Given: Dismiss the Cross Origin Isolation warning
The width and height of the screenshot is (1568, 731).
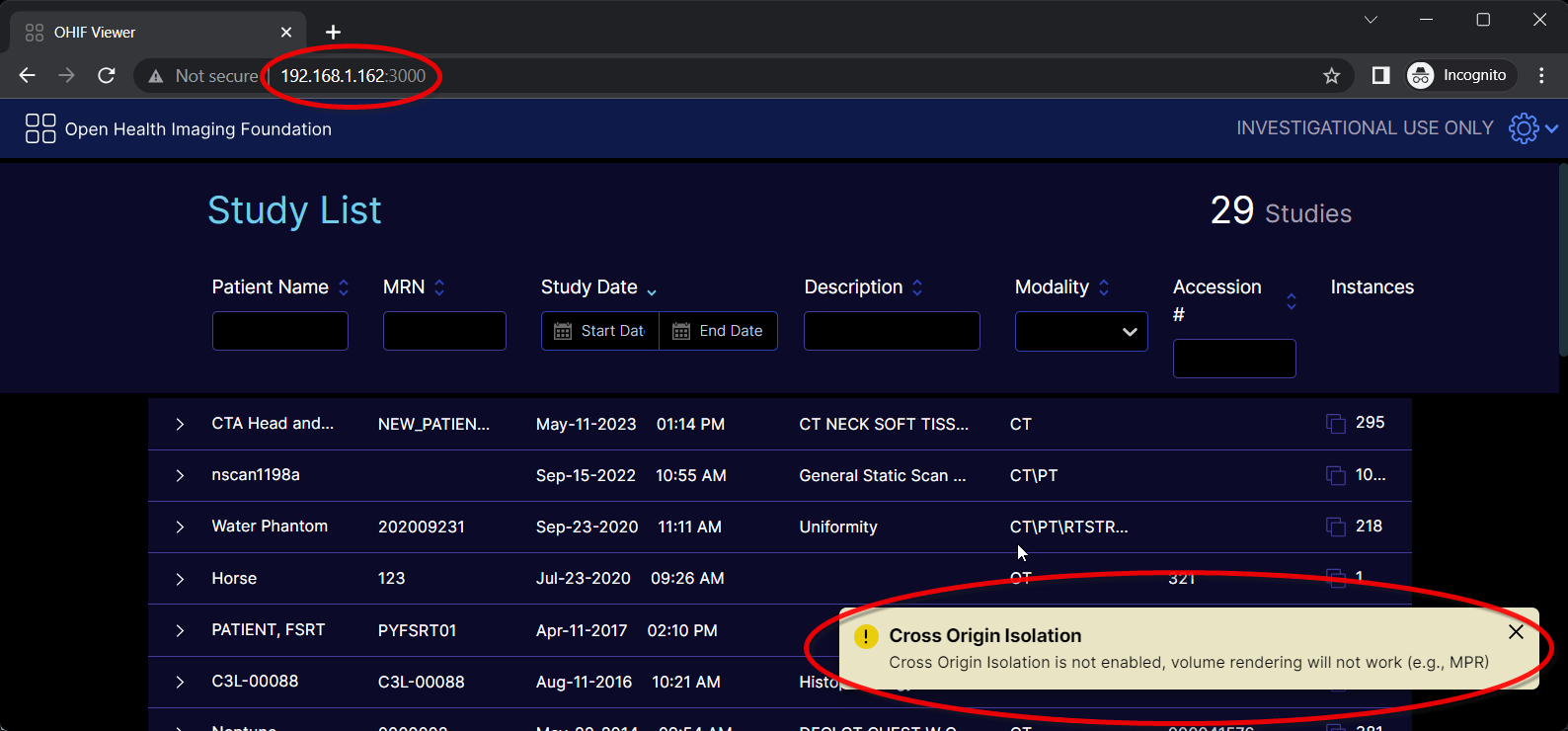Looking at the screenshot, I should pos(1516,632).
